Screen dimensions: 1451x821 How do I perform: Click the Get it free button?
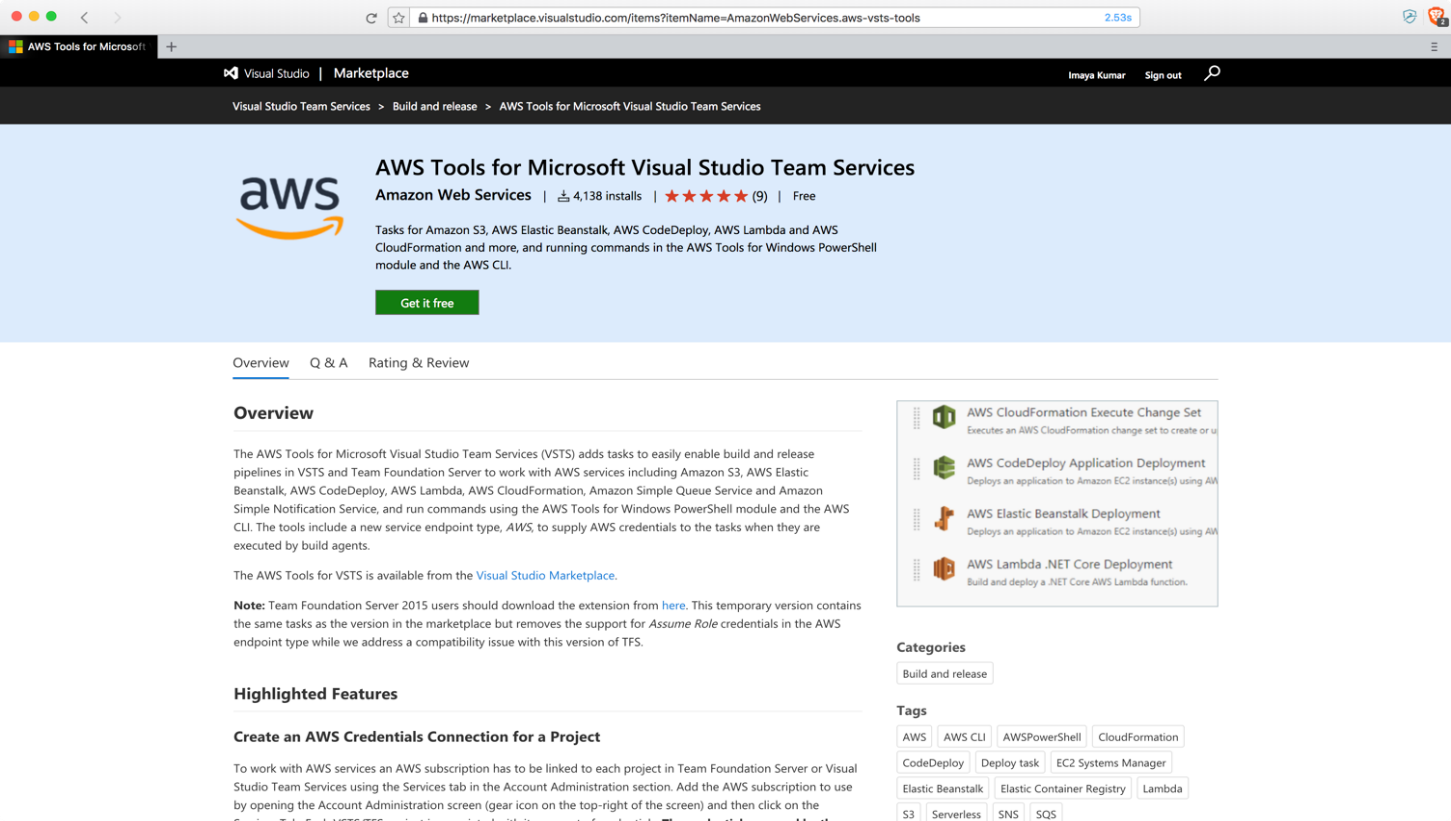[x=427, y=303]
